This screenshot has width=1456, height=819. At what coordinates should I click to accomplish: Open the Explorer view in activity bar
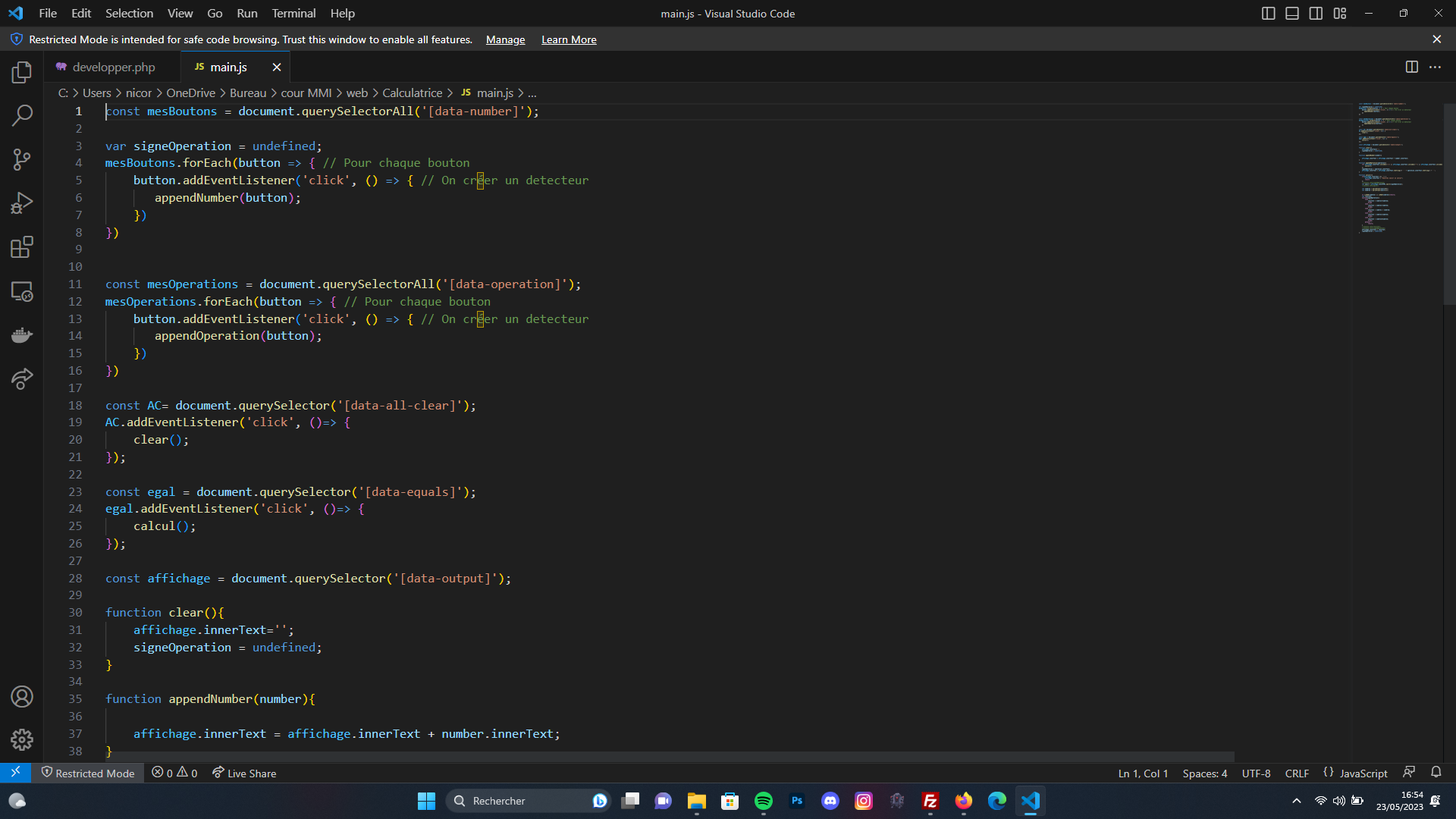[x=22, y=72]
